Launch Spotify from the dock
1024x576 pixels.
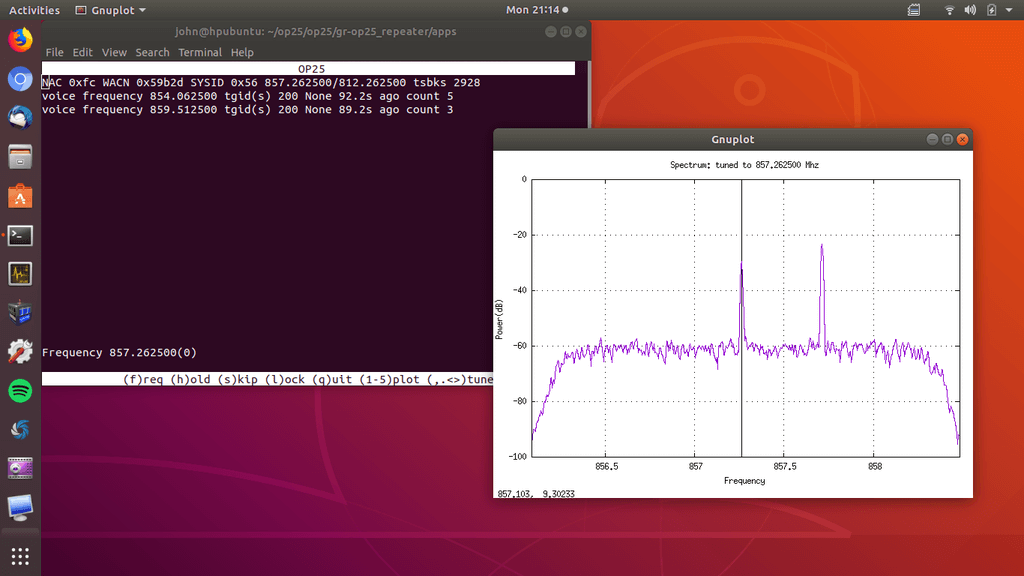pyautogui.click(x=20, y=390)
